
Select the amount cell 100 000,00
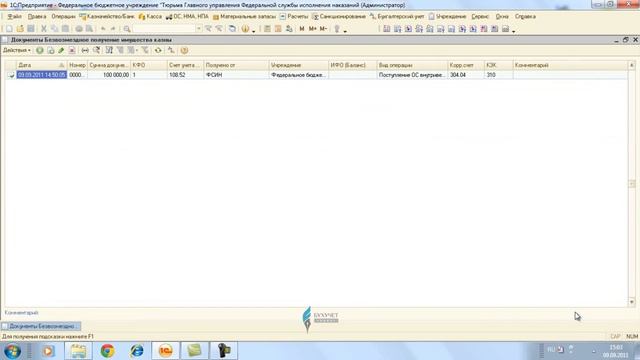109,75
